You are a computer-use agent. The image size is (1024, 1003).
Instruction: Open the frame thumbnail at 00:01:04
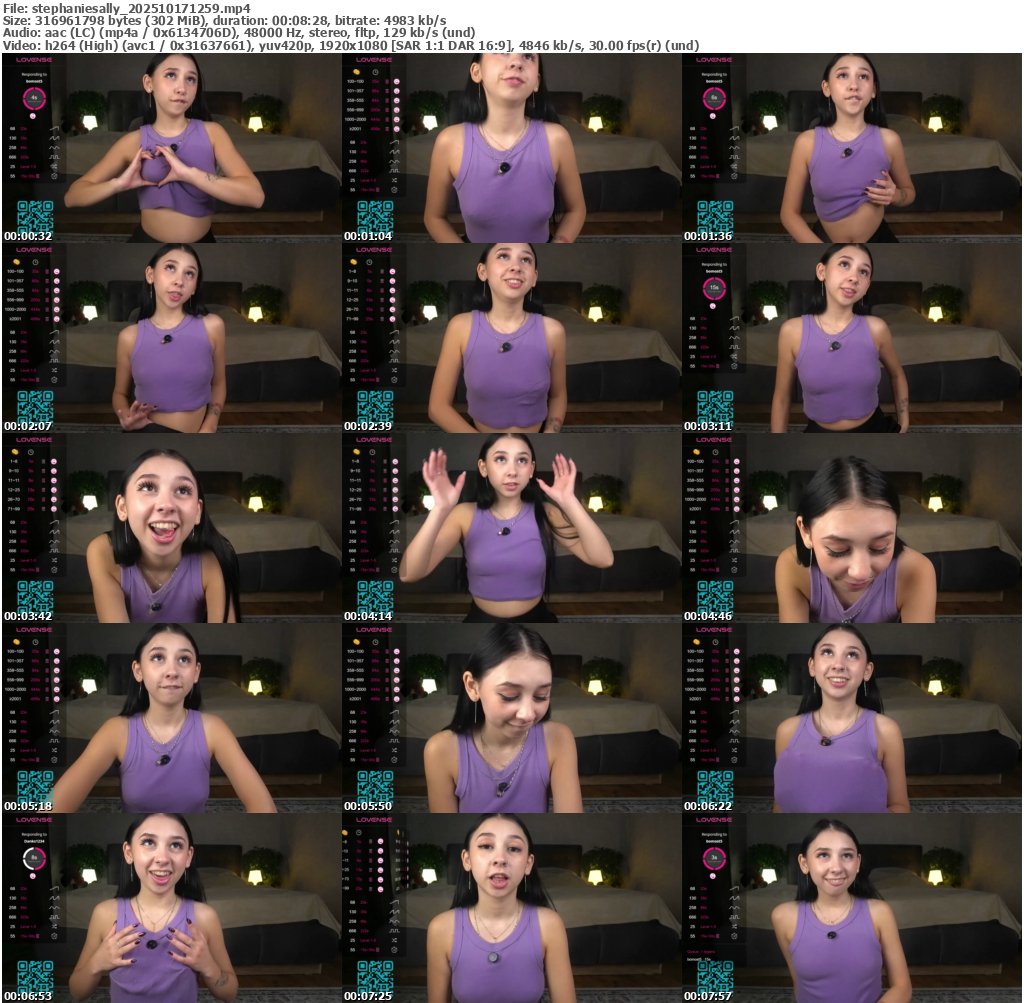pos(511,148)
